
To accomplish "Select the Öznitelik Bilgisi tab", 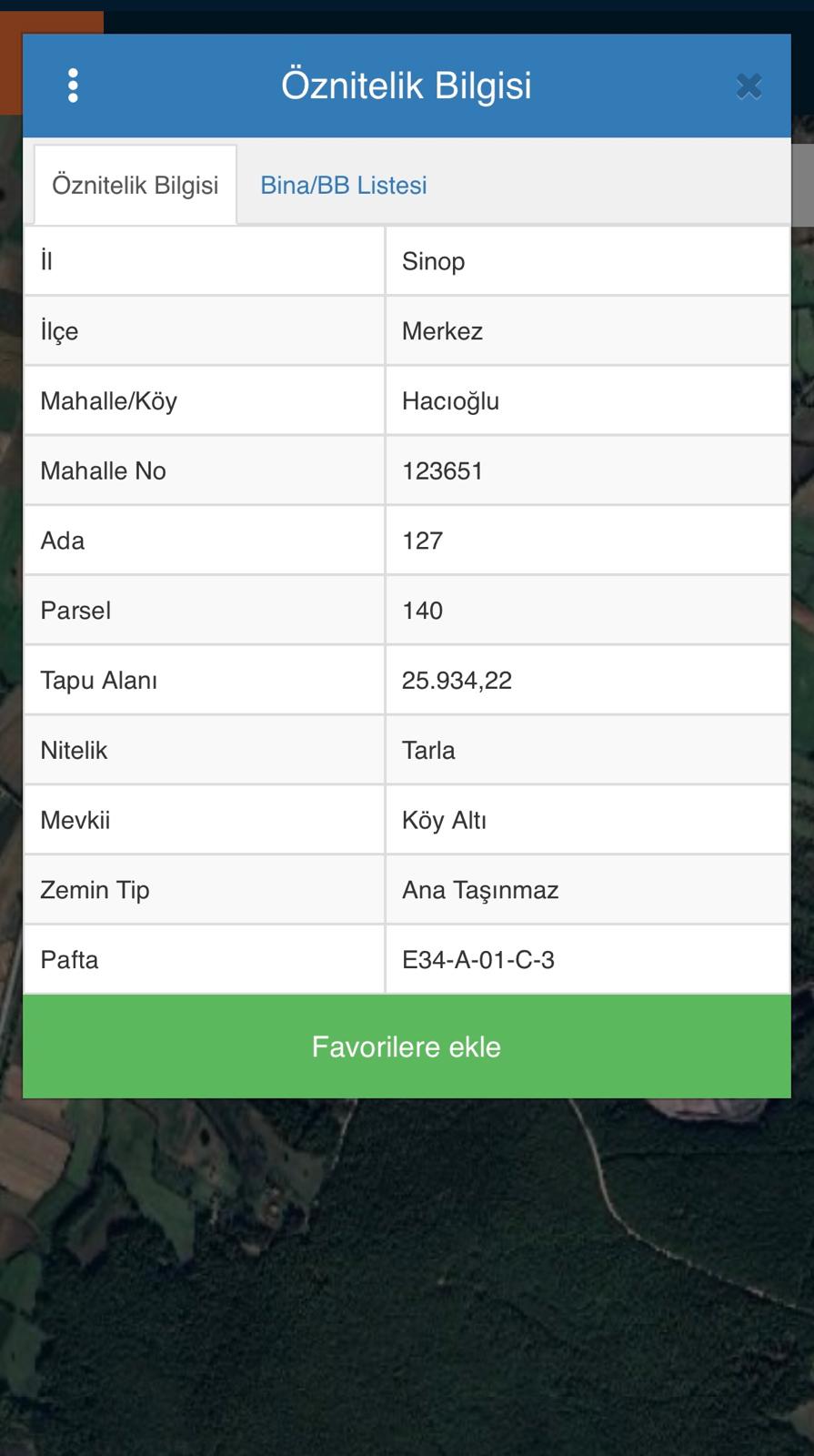I will tap(136, 185).
